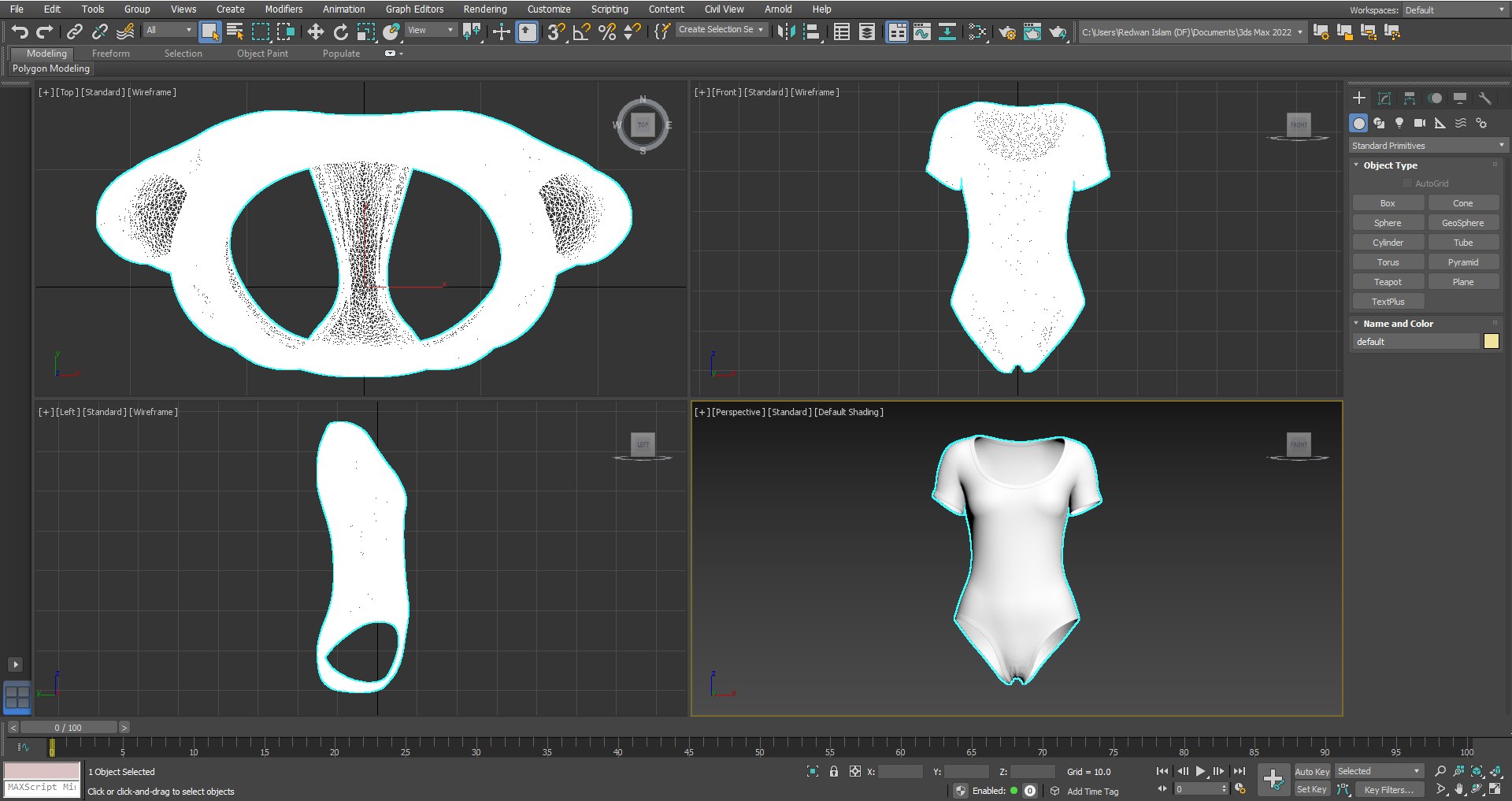The image size is (1512, 801).
Task: Toggle the Ribbon display icon
Action: 897,32
